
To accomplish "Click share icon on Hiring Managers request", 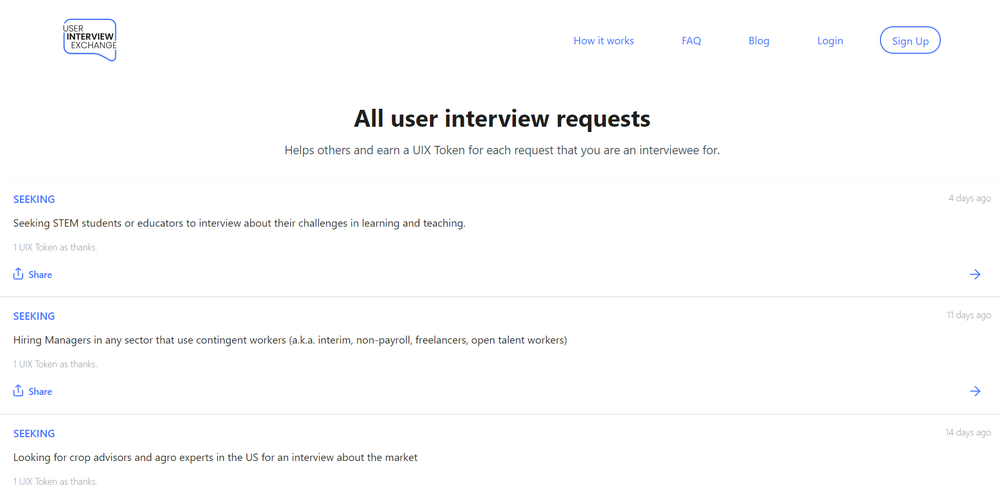I will coord(18,391).
